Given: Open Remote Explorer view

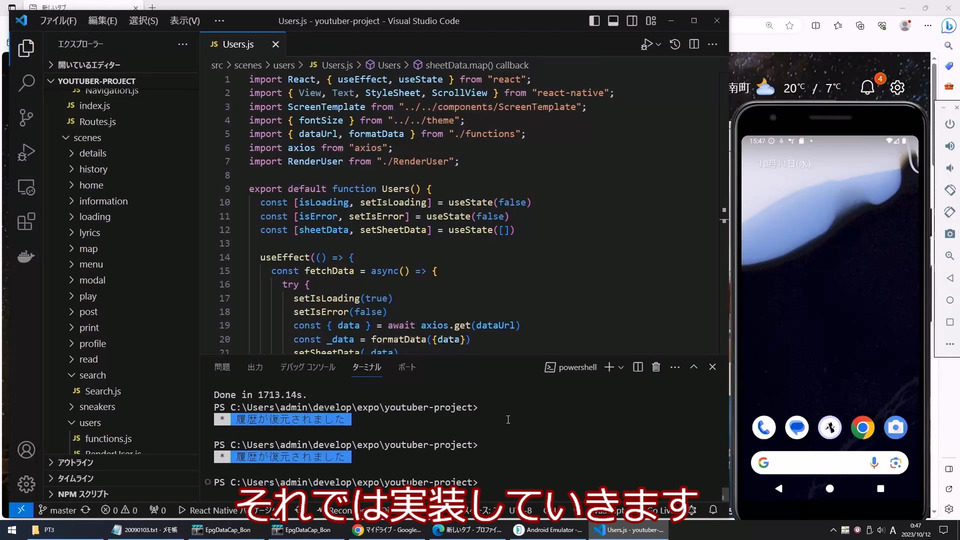Looking at the screenshot, I should coord(26,187).
